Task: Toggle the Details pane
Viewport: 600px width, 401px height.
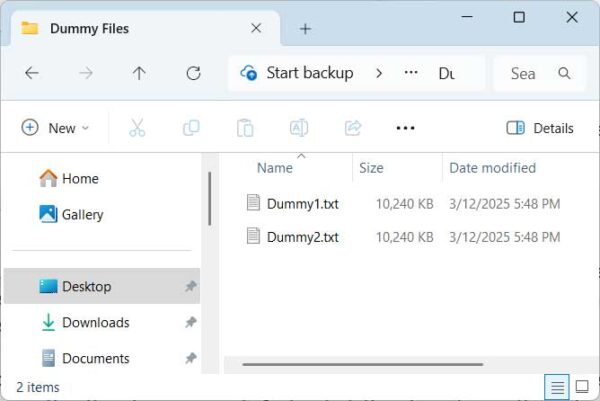Action: point(540,128)
